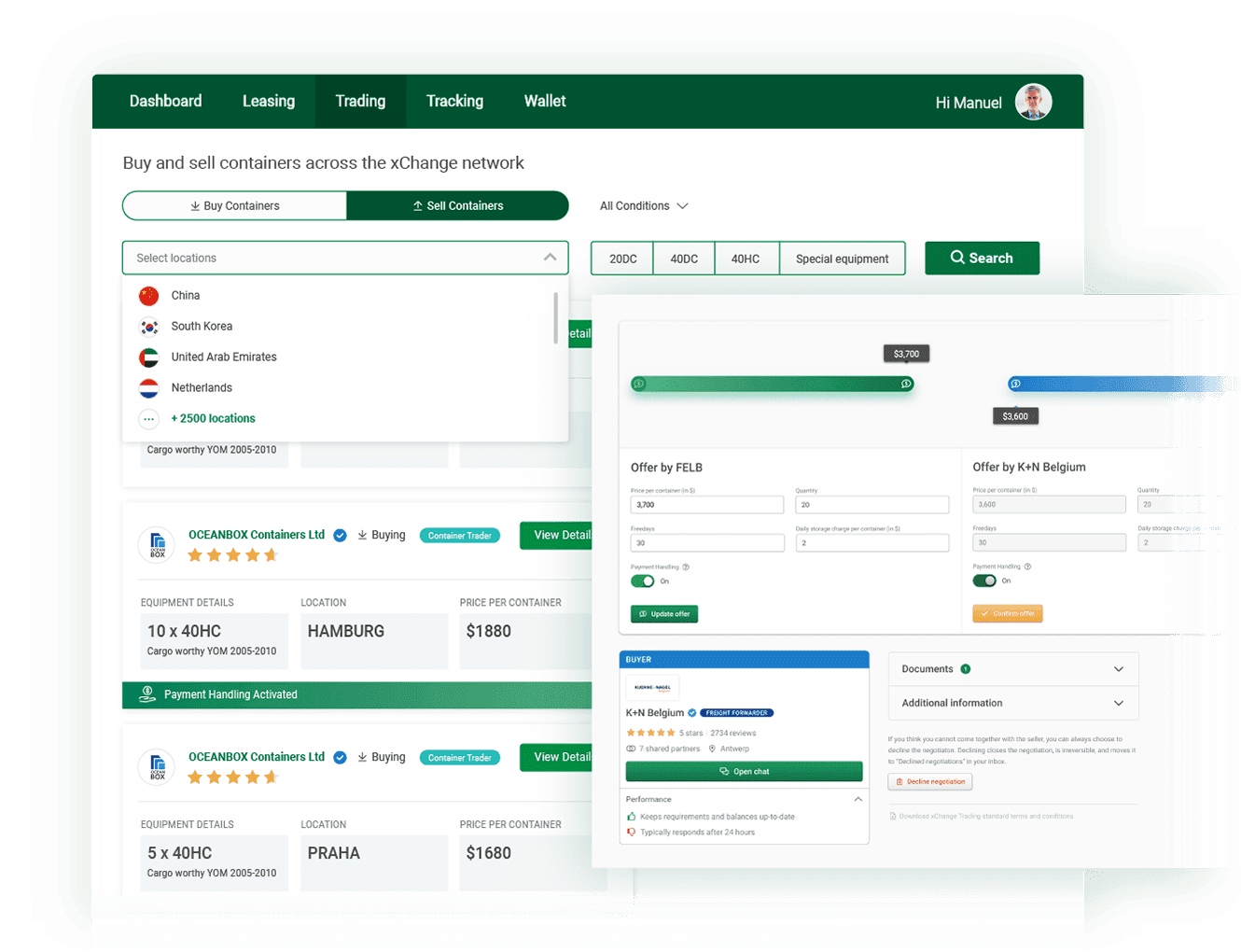The height and width of the screenshot is (952, 1241).
Task: Click the green Search button
Action: click(982, 259)
